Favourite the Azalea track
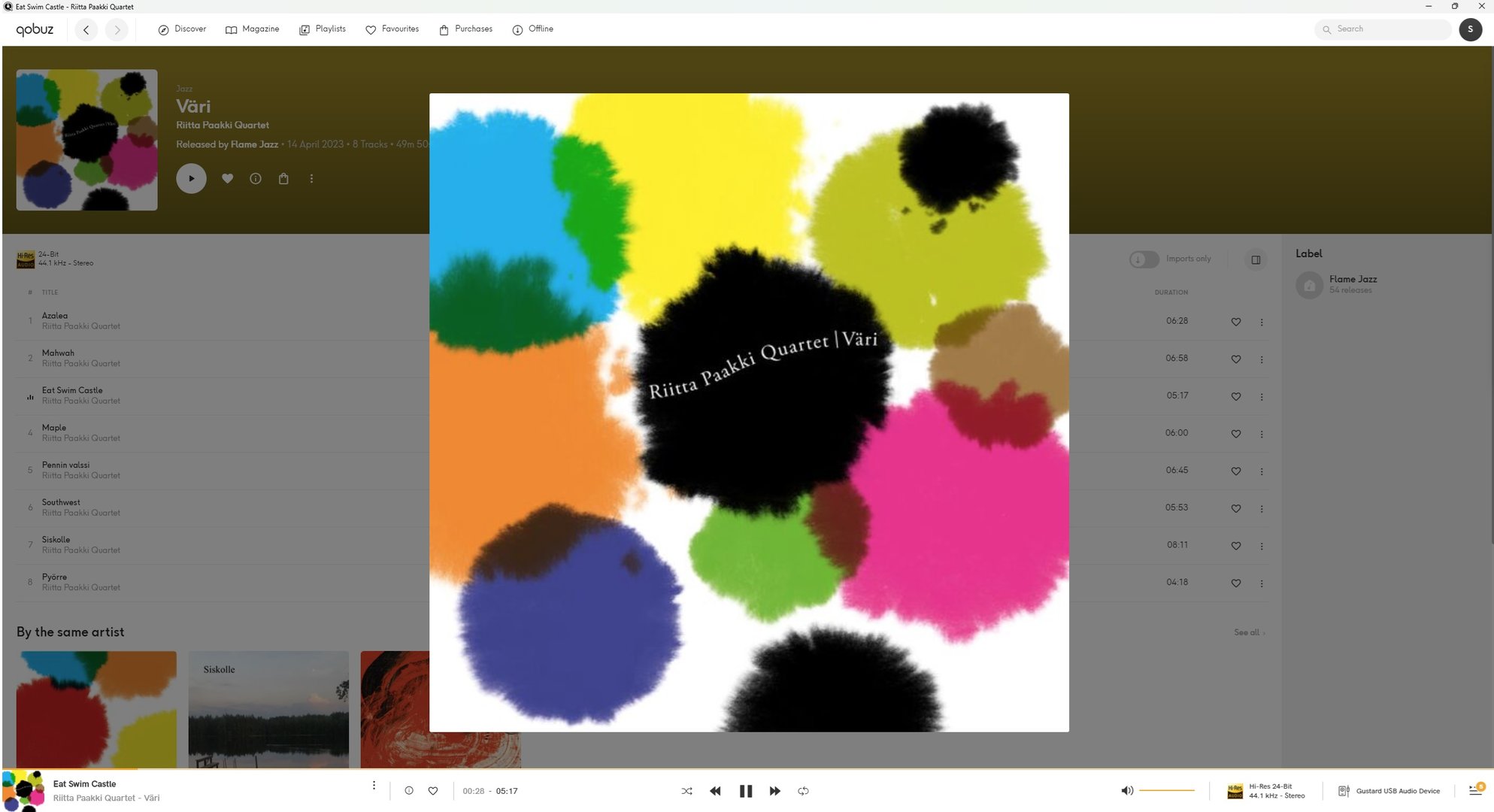This screenshot has width=1494, height=812. [1235, 322]
